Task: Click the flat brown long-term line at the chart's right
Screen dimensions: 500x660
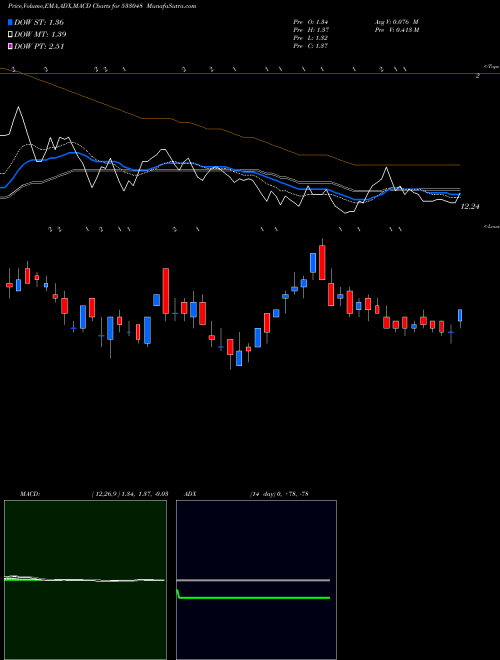Action: [x=407, y=165]
